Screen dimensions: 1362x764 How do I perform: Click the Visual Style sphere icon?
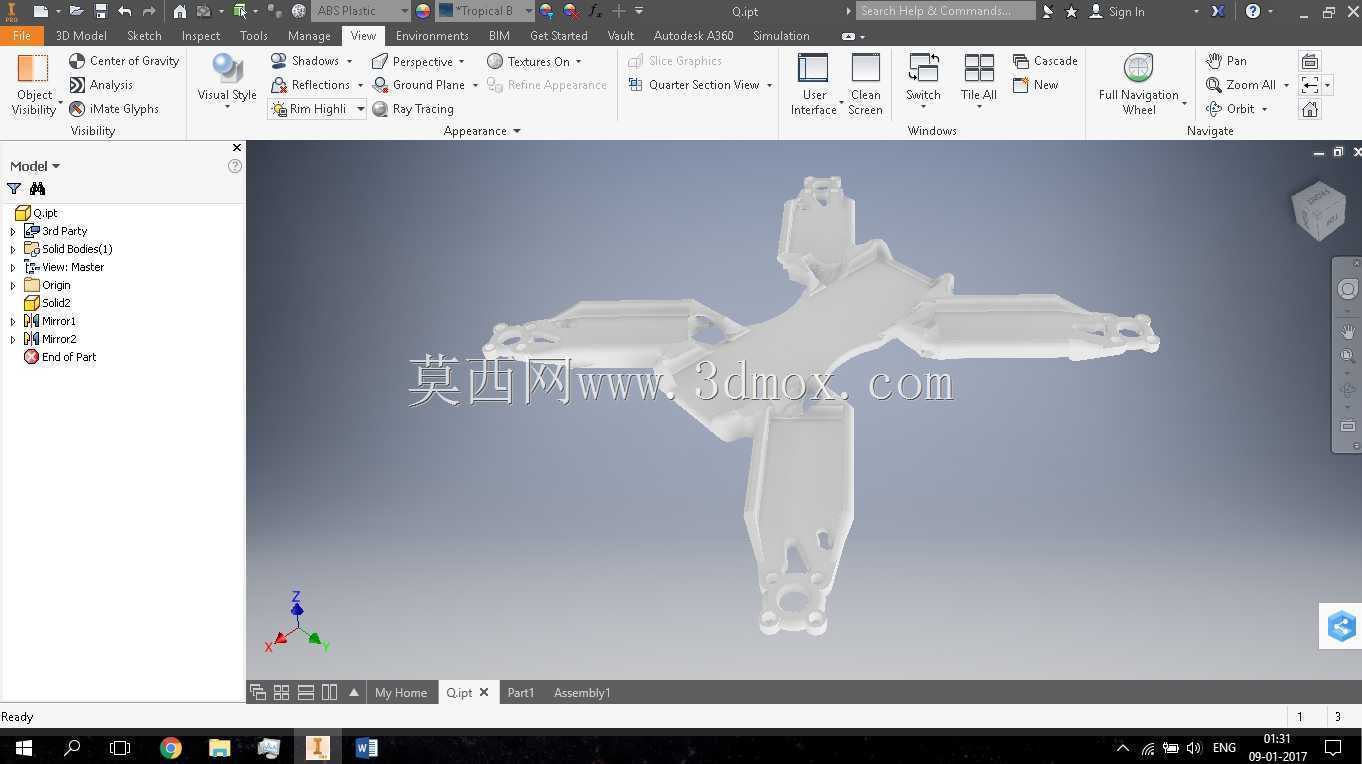coord(227,69)
